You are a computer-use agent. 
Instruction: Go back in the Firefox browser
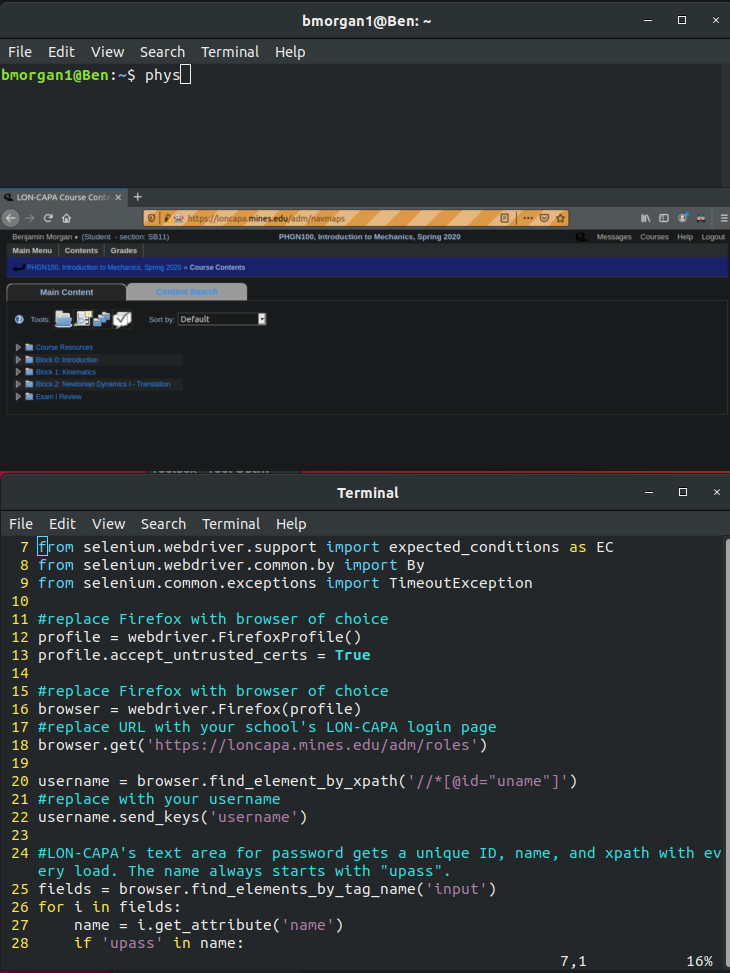pos(10,218)
